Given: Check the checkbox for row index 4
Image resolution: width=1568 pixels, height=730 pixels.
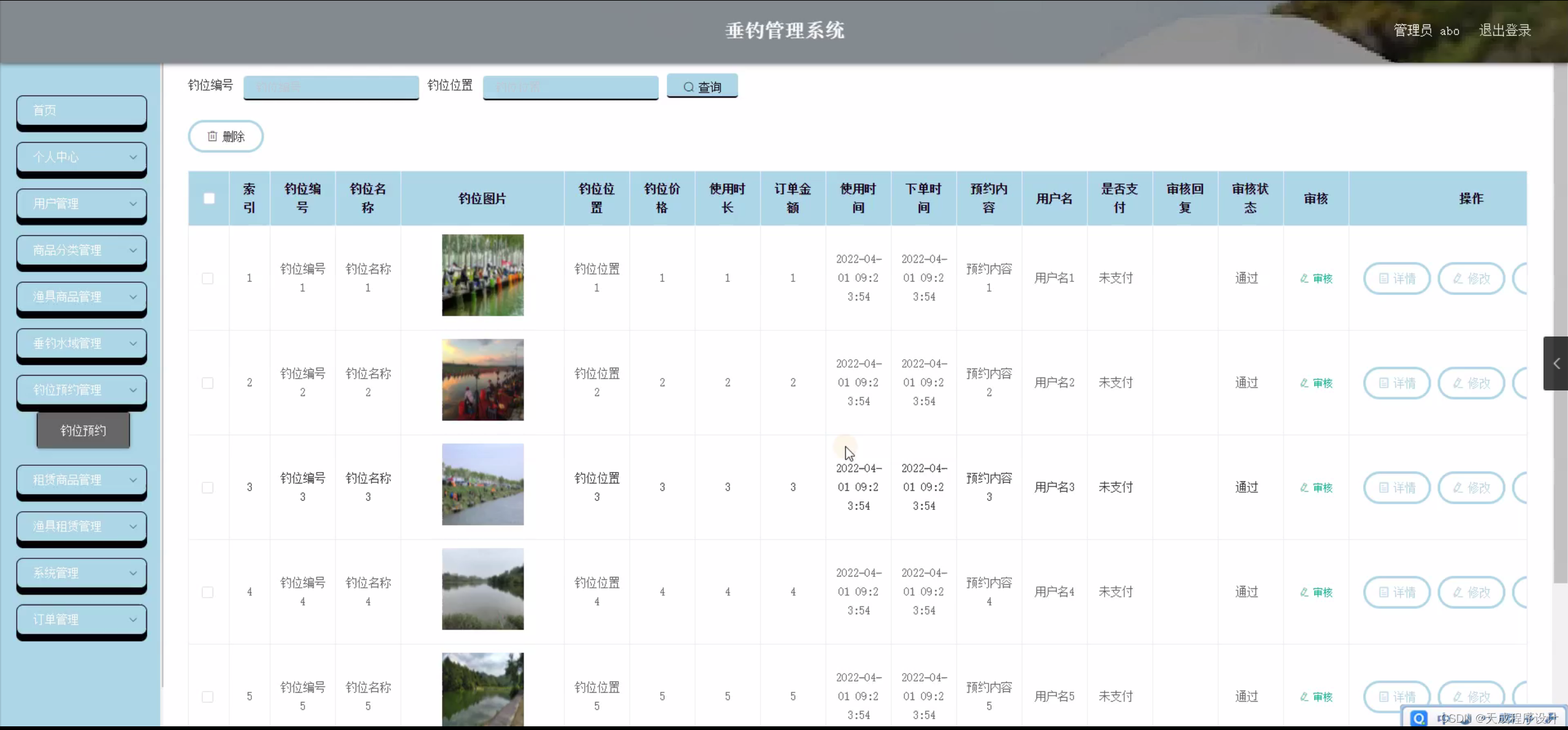Looking at the screenshot, I should (208, 592).
